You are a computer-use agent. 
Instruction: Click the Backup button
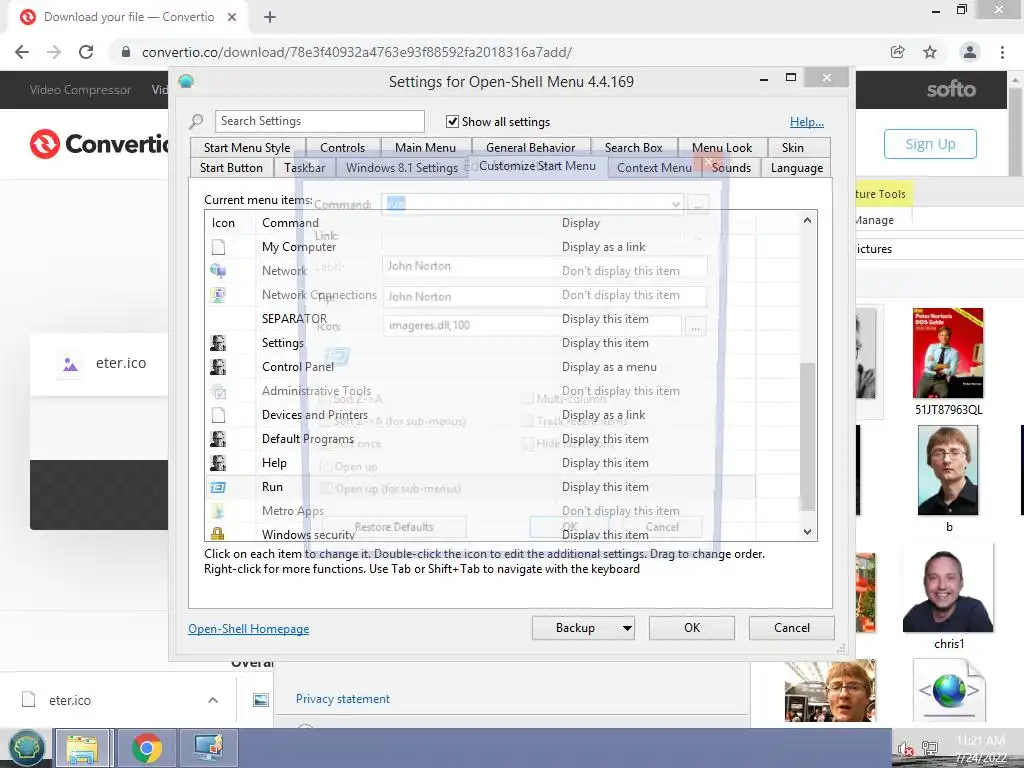pyautogui.click(x=575, y=628)
